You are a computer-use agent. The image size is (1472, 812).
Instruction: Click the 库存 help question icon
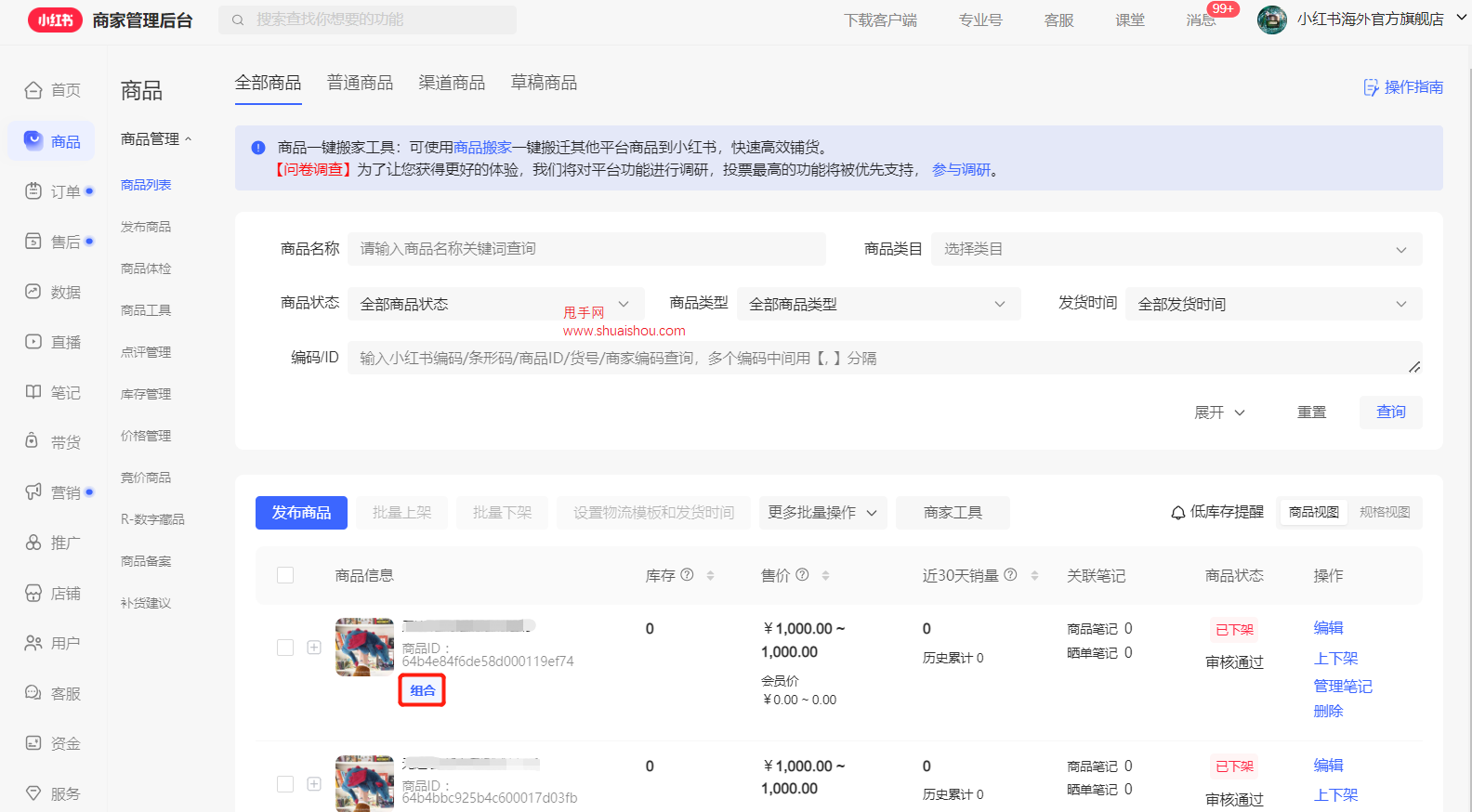click(687, 575)
